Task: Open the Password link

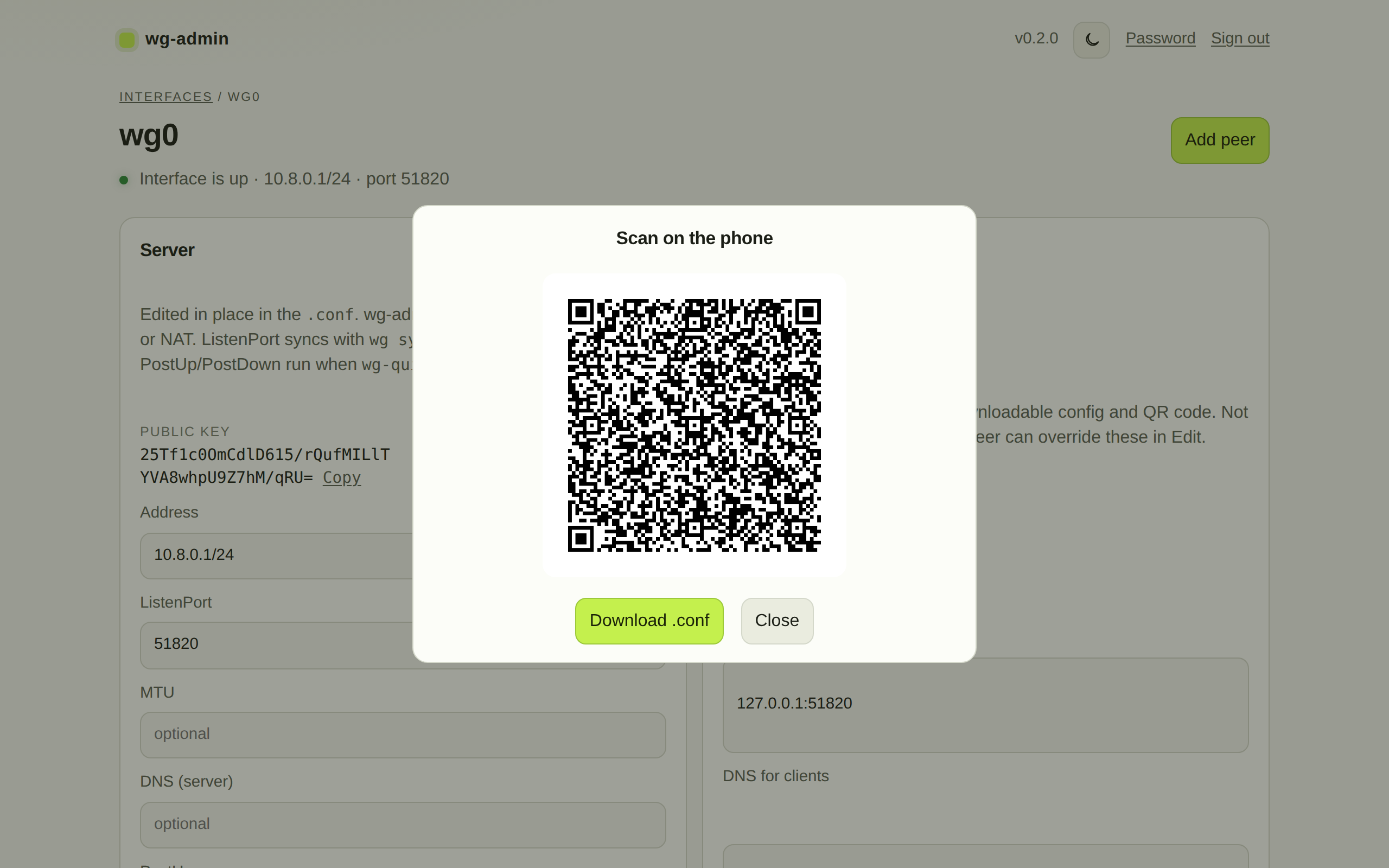Action: 1160,39
